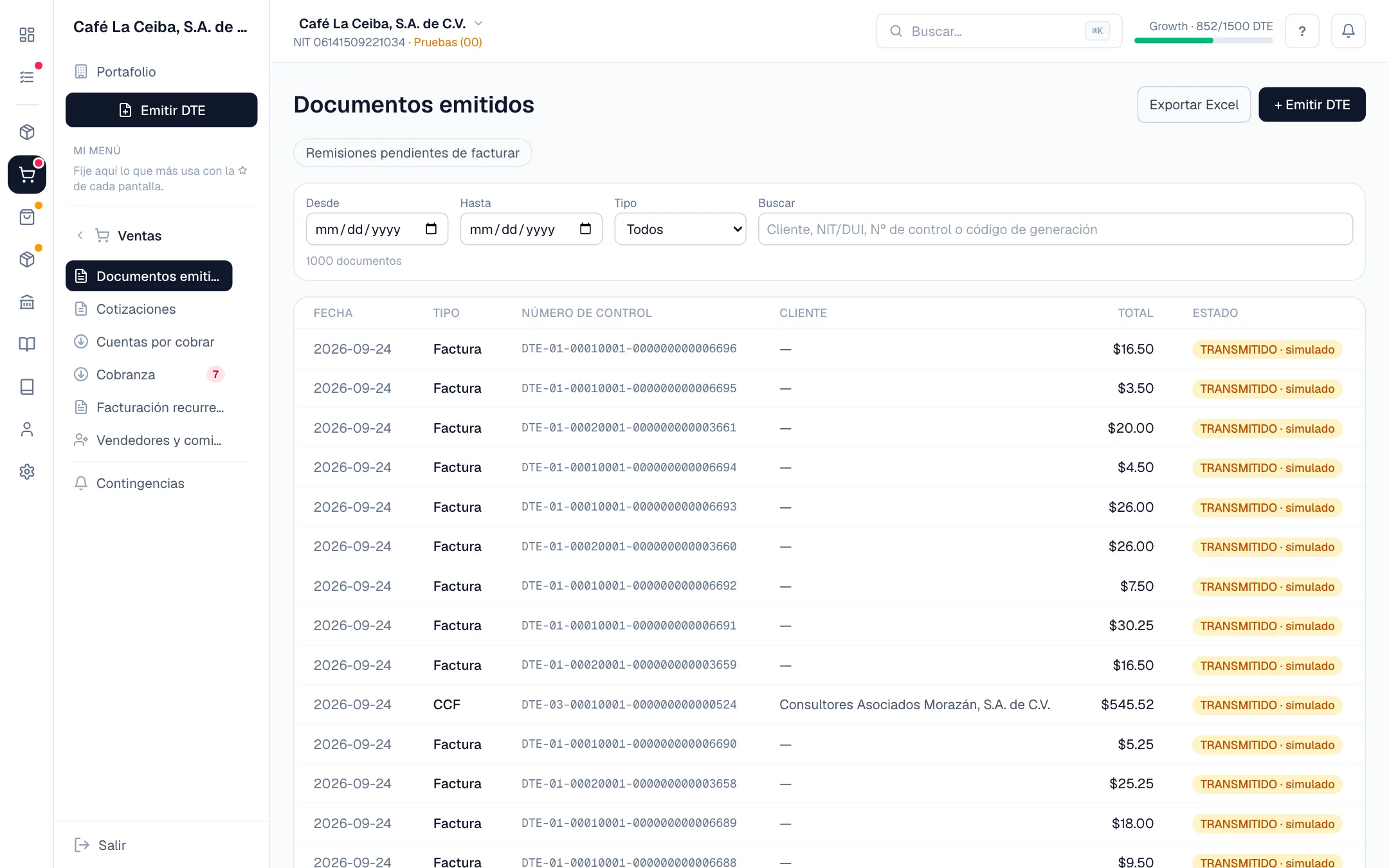The width and height of the screenshot is (1389, 868).
Task: Click the notifications bell icon
Action: 1348,31
